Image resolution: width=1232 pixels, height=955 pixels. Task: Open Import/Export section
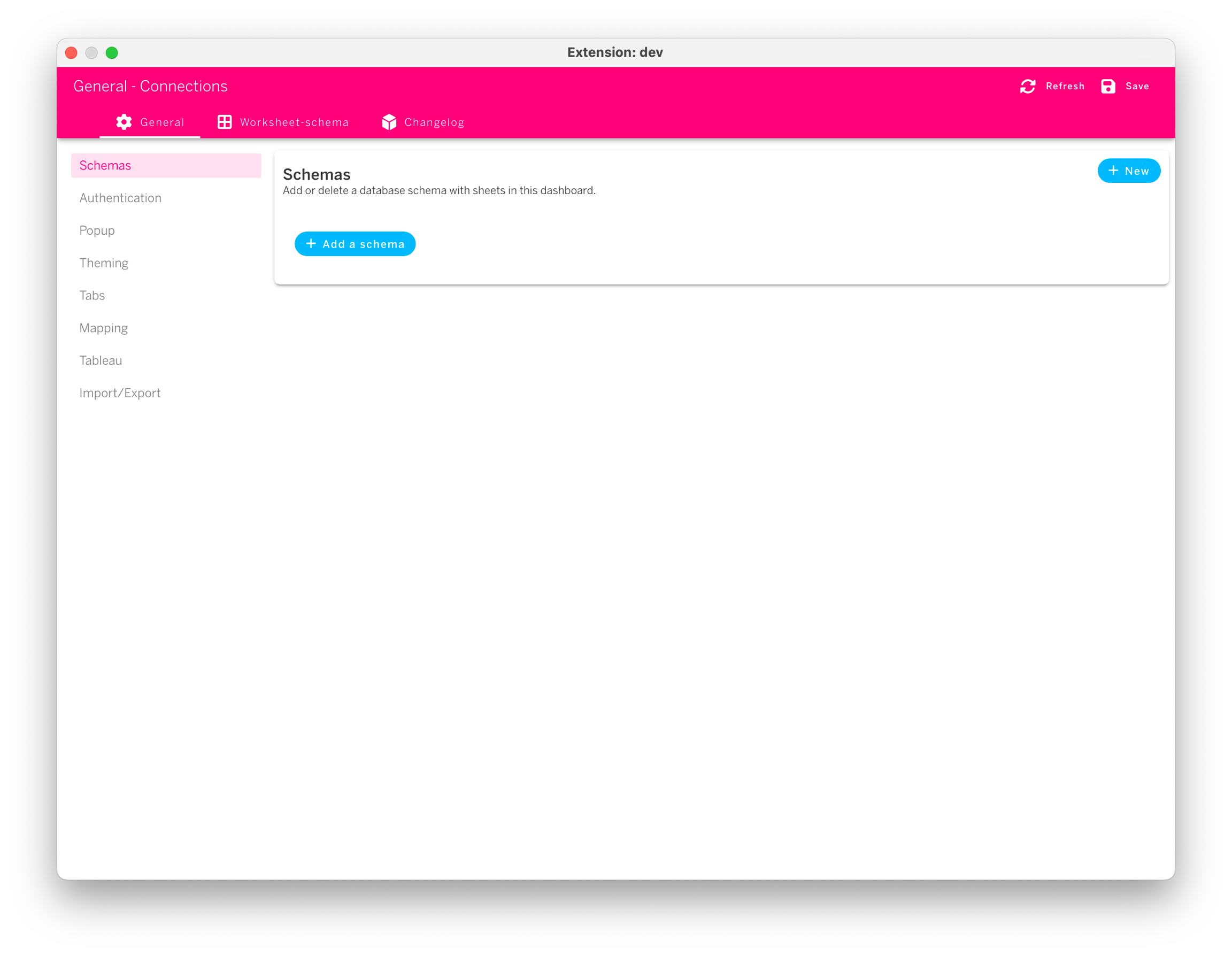[120, 393]
